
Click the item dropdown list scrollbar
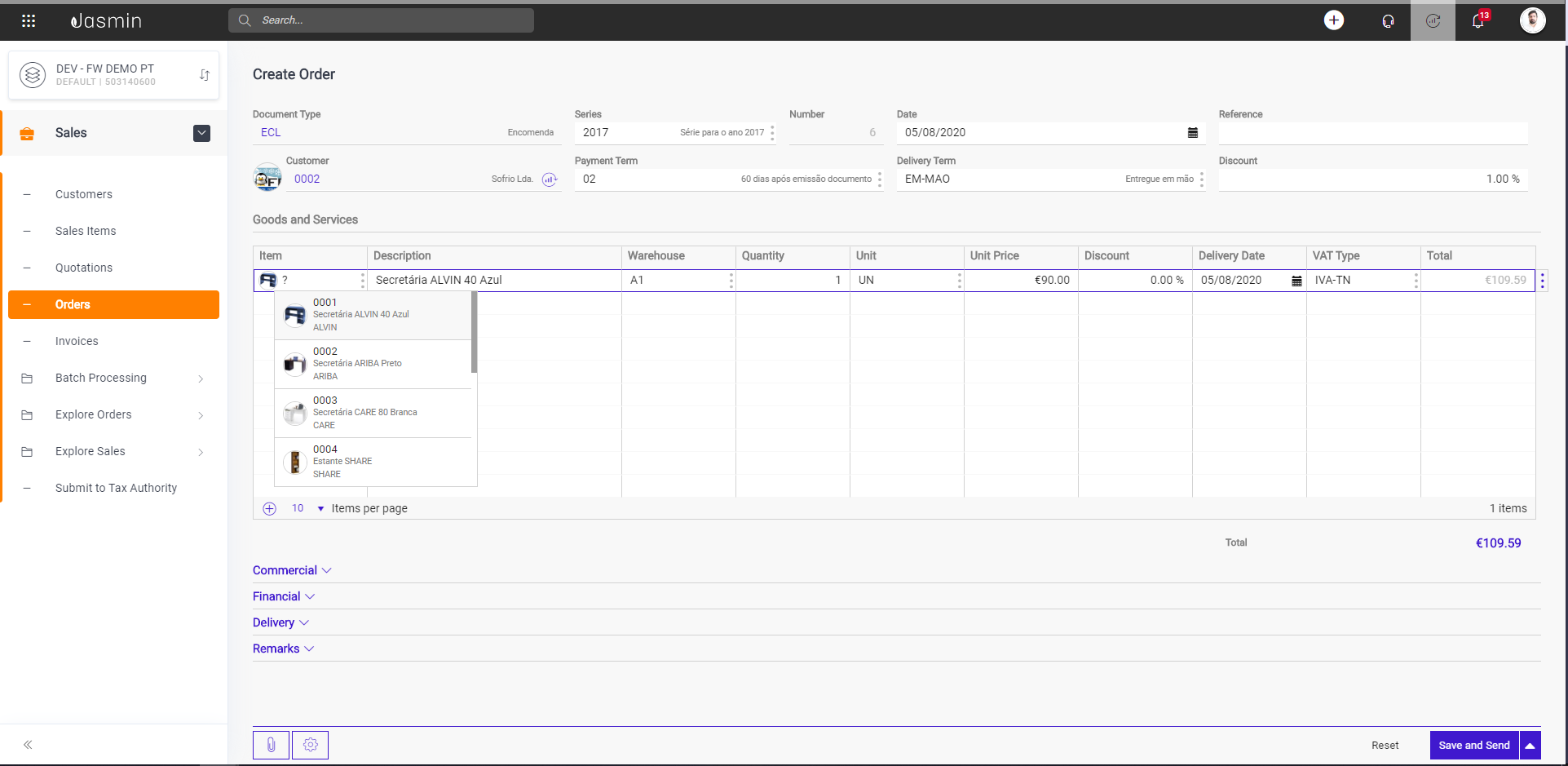pyautogui.click(x=474, y=332)
